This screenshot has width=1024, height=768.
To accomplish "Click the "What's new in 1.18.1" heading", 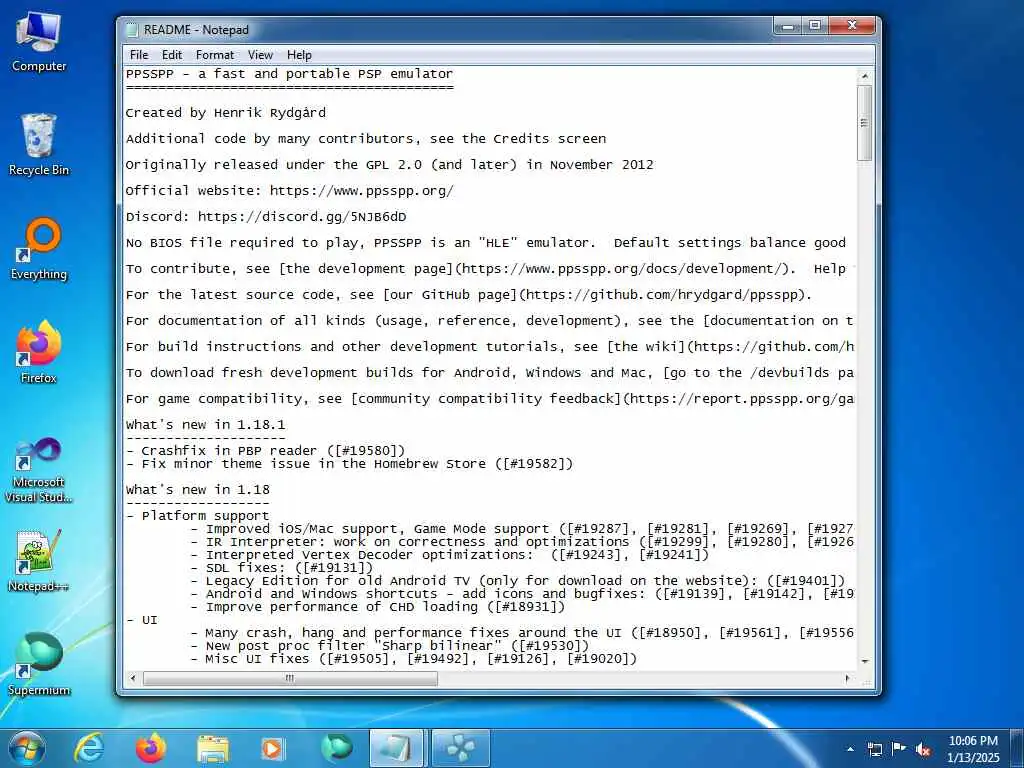I will (205, 424).
